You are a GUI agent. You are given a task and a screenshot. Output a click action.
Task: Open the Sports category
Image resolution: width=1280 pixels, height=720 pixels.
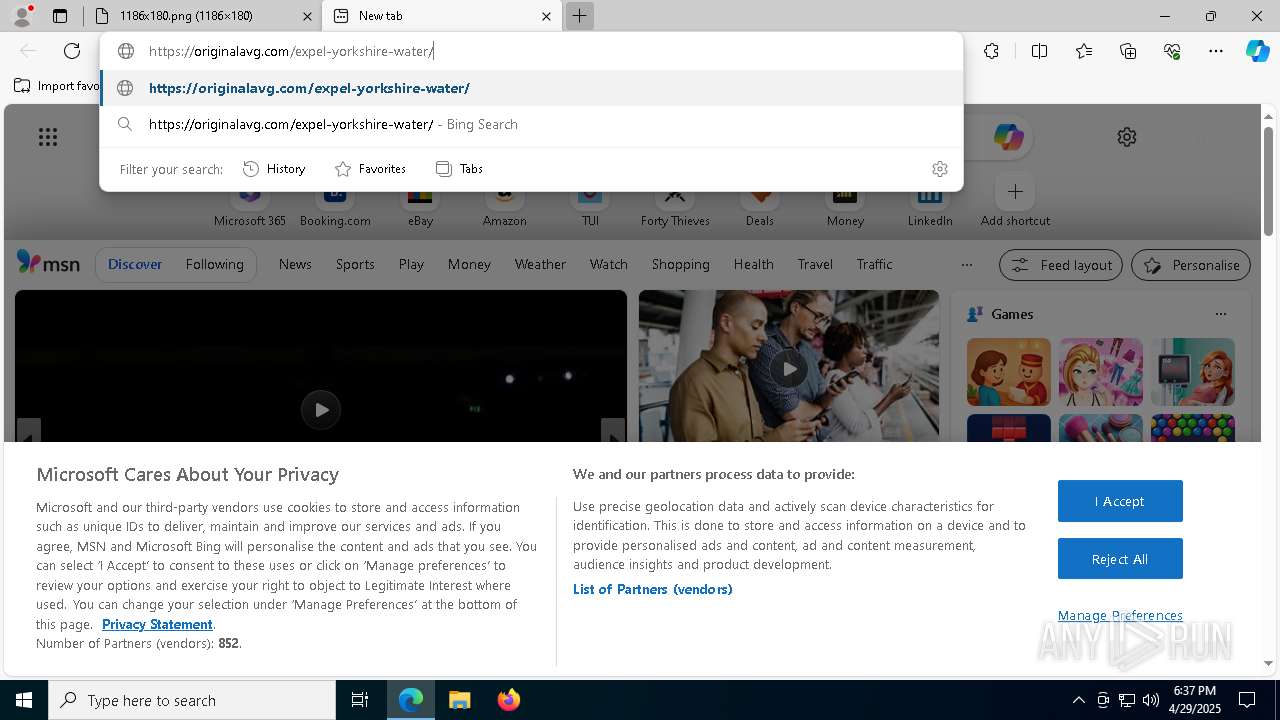[x=355, y=264]
